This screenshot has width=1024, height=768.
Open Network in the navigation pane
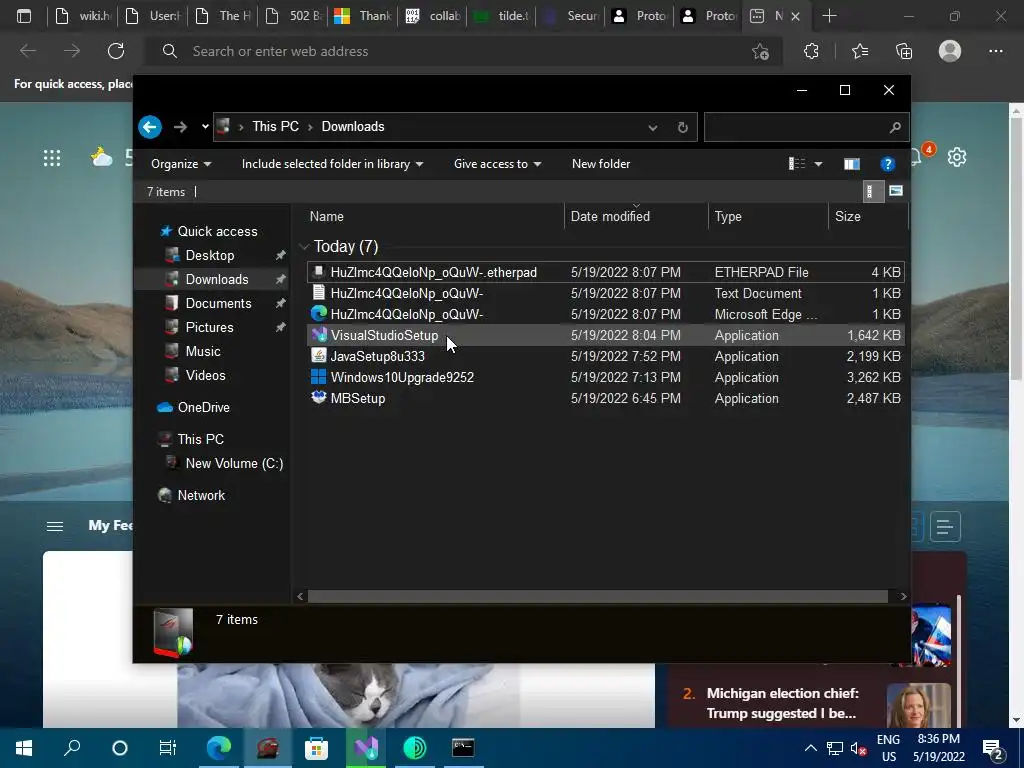[x=200, y=496]
